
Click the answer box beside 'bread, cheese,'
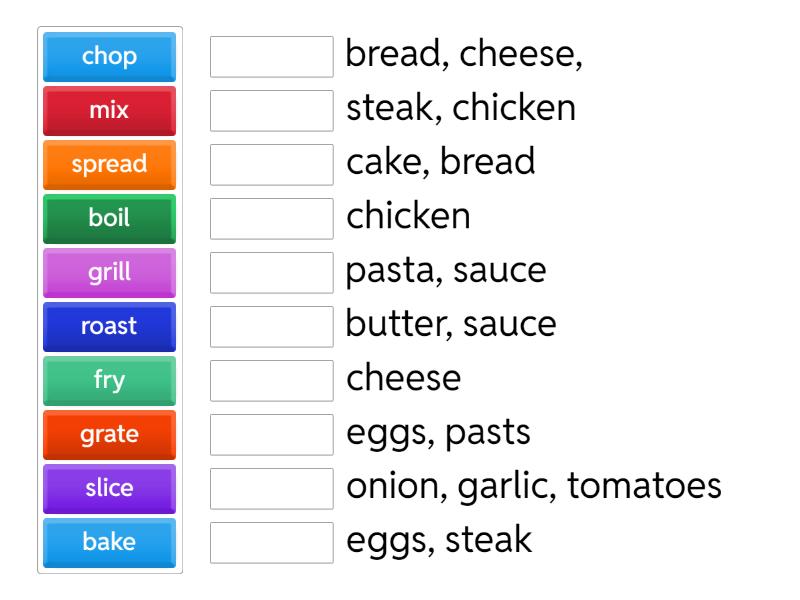coord(272,57)
